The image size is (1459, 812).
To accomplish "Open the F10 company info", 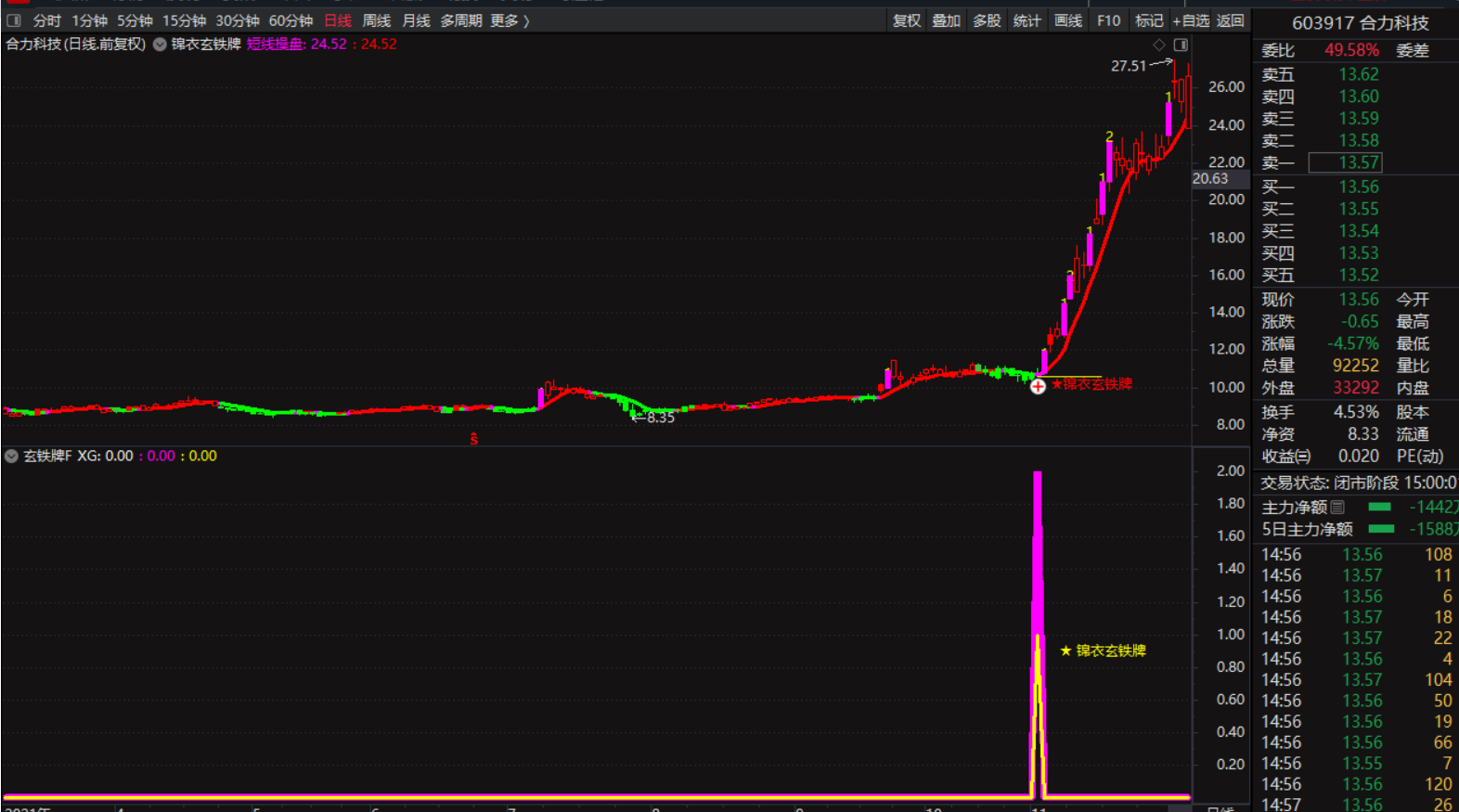I will [x=1108, y=20].
